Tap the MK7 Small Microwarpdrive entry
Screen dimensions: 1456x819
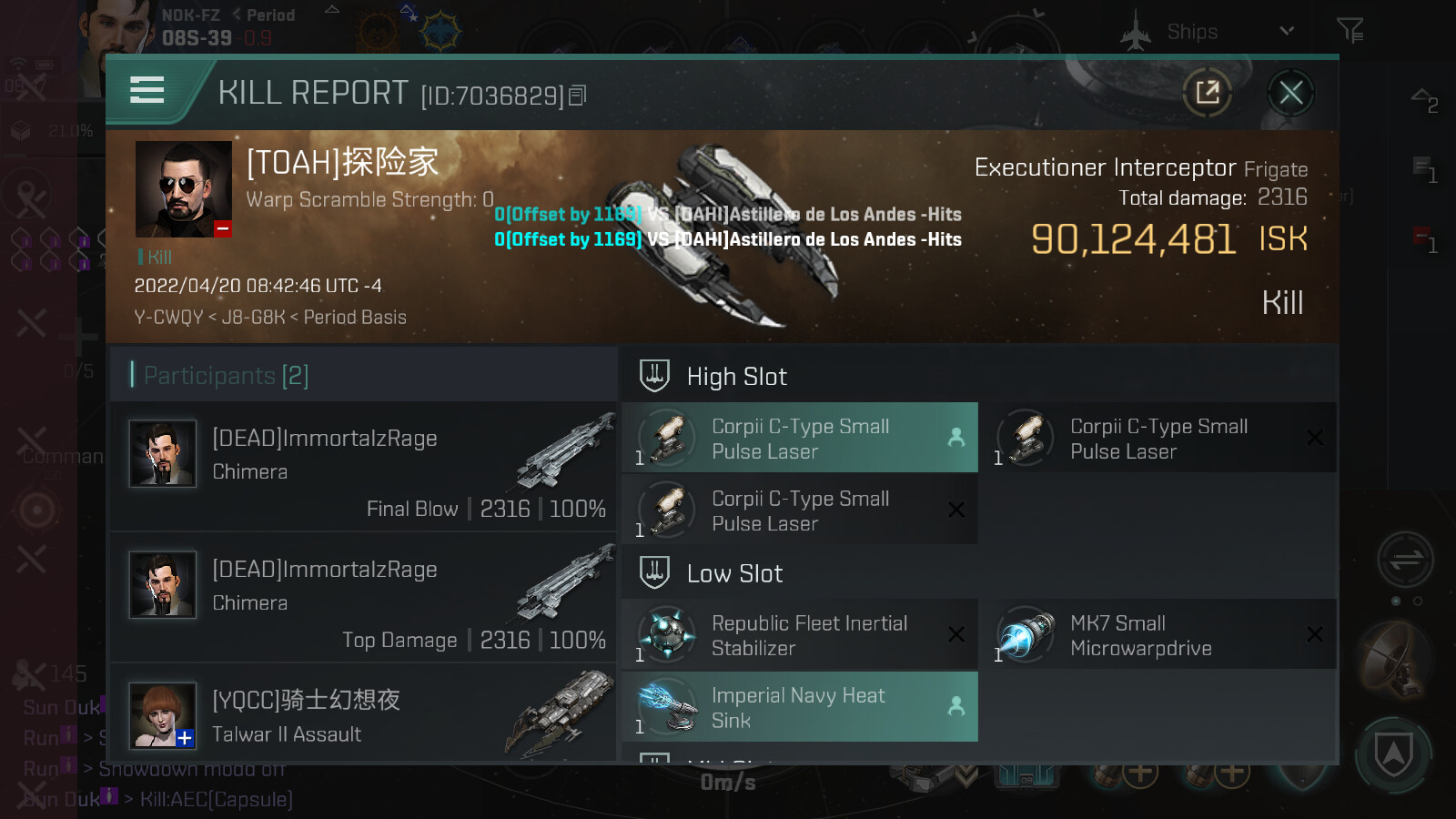pos(1158,634)
